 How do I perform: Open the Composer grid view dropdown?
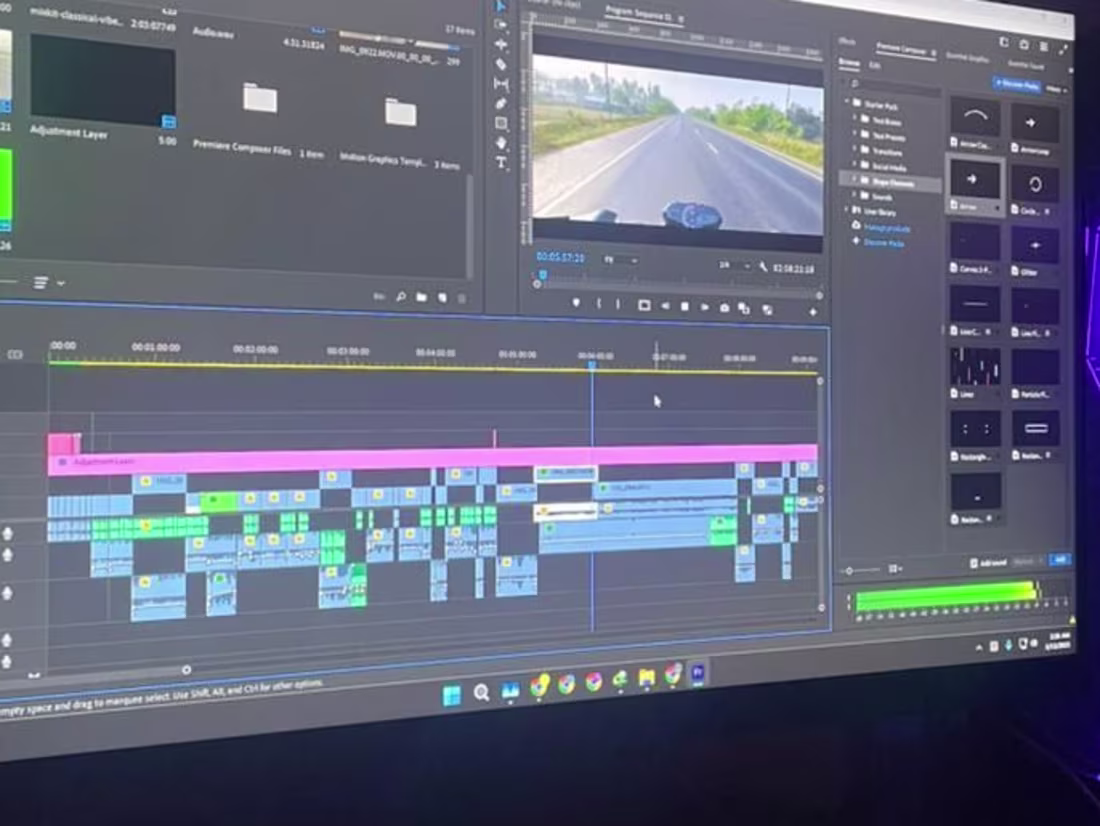tap(895, 568)
